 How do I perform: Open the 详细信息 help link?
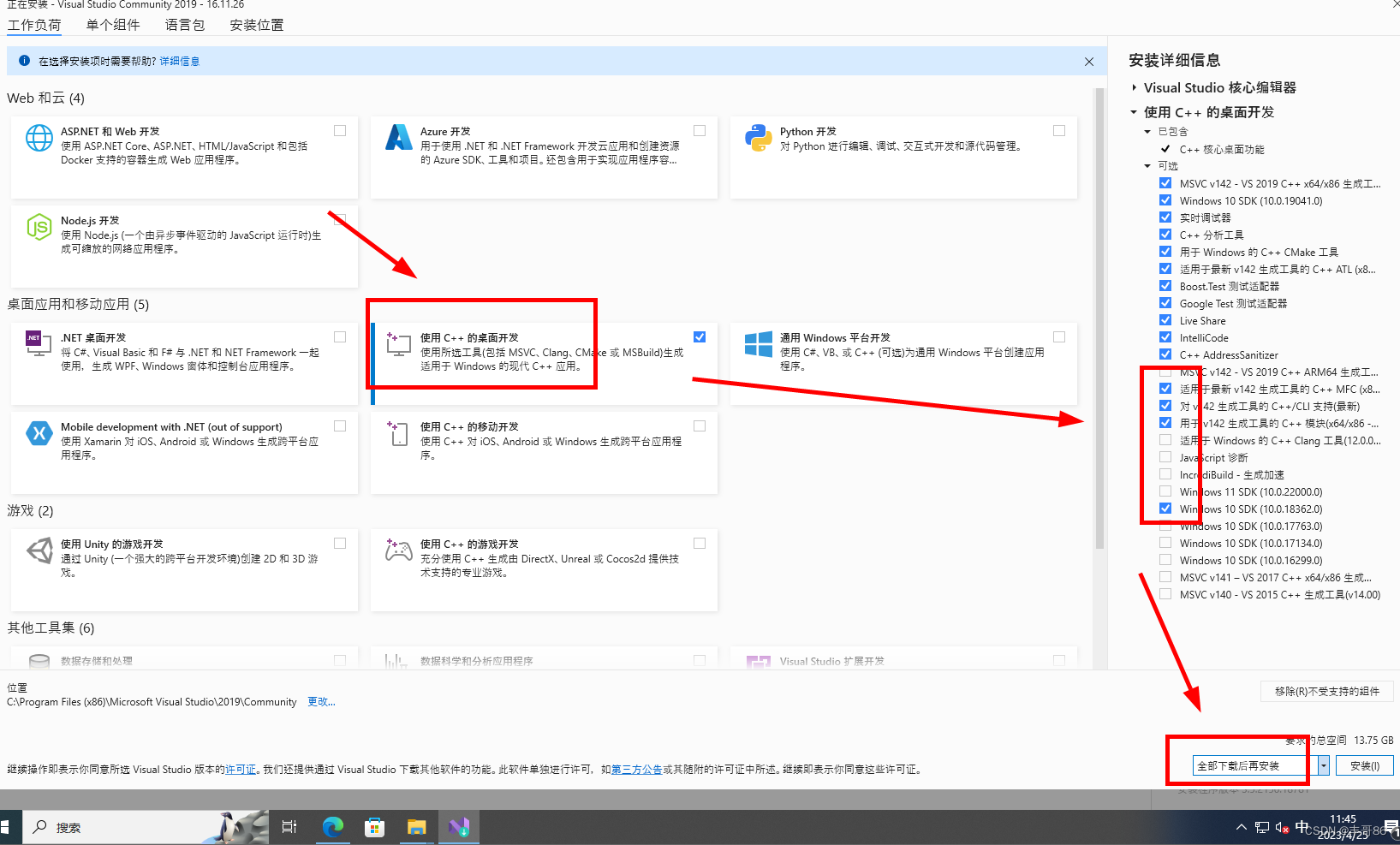point(180,62)
